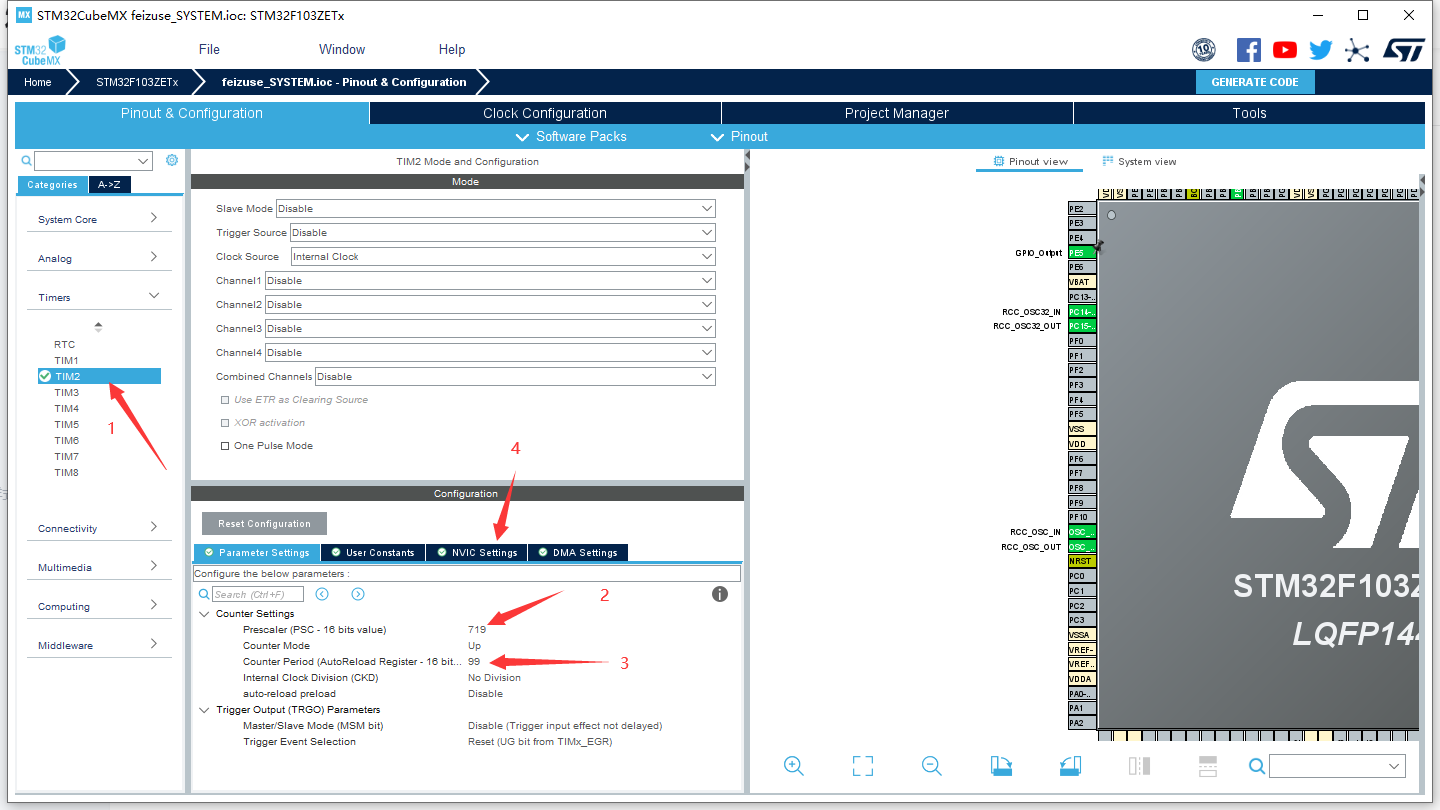Click the Reset Configuration button
Viewport: 1440px width, 810px height.
coord(264,524)
